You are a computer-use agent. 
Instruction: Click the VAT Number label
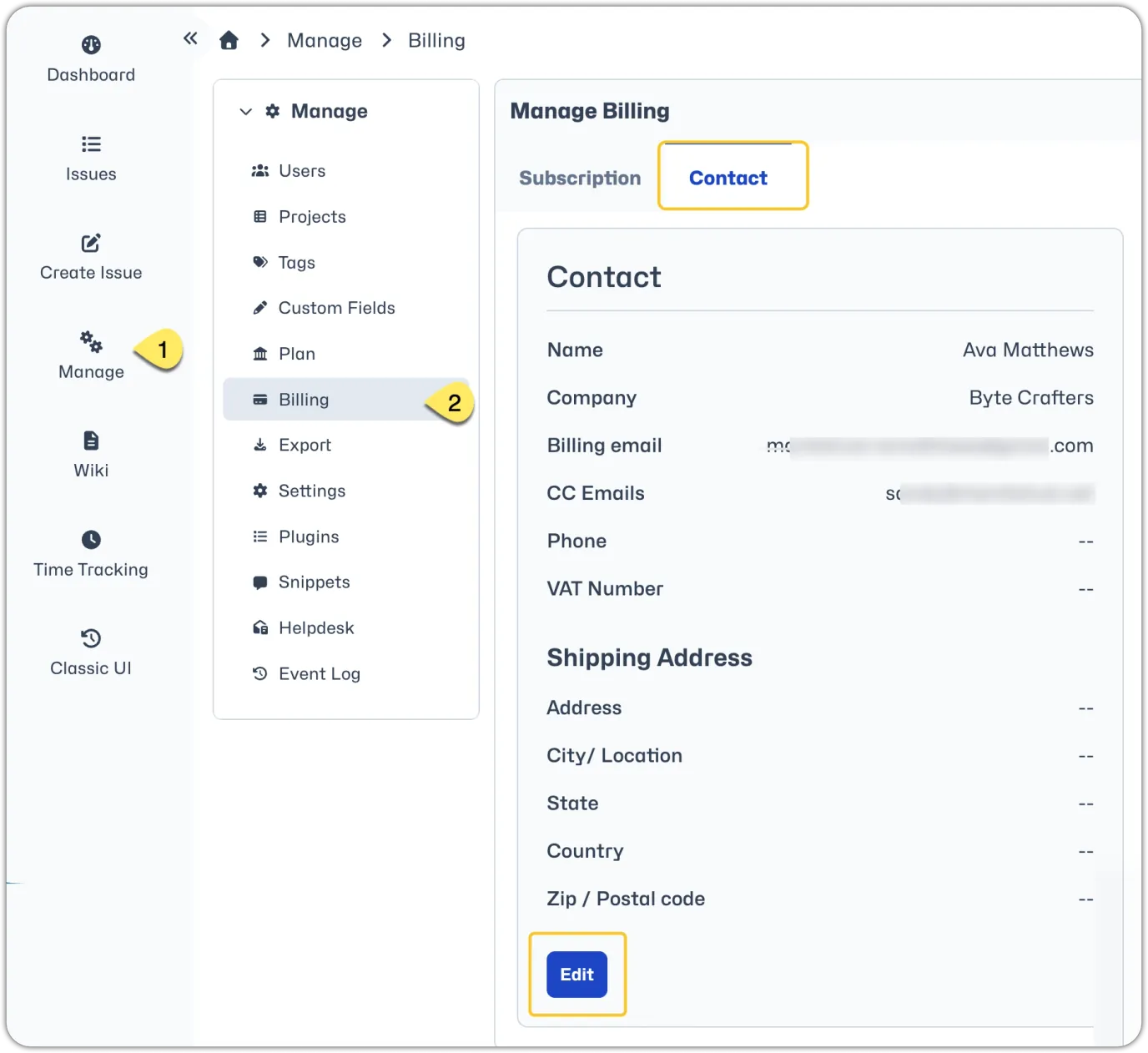pos(605,588)
